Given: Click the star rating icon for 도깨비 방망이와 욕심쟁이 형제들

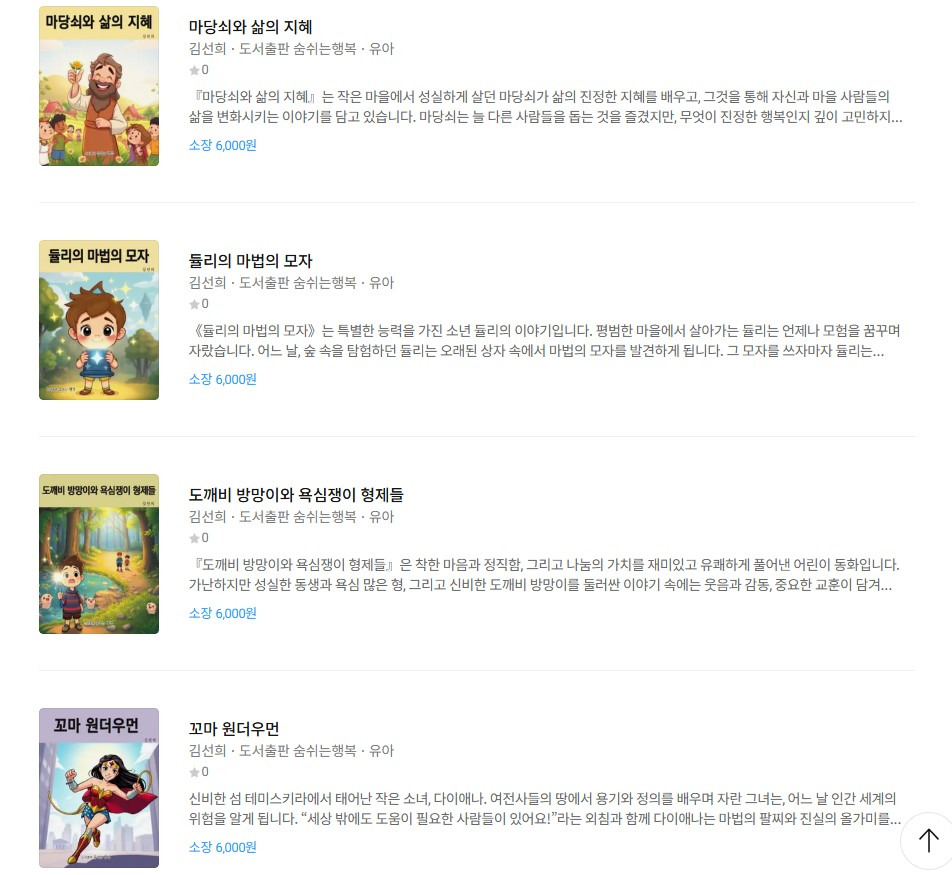Looking at the screenshot, I should (x=194, y=538).
